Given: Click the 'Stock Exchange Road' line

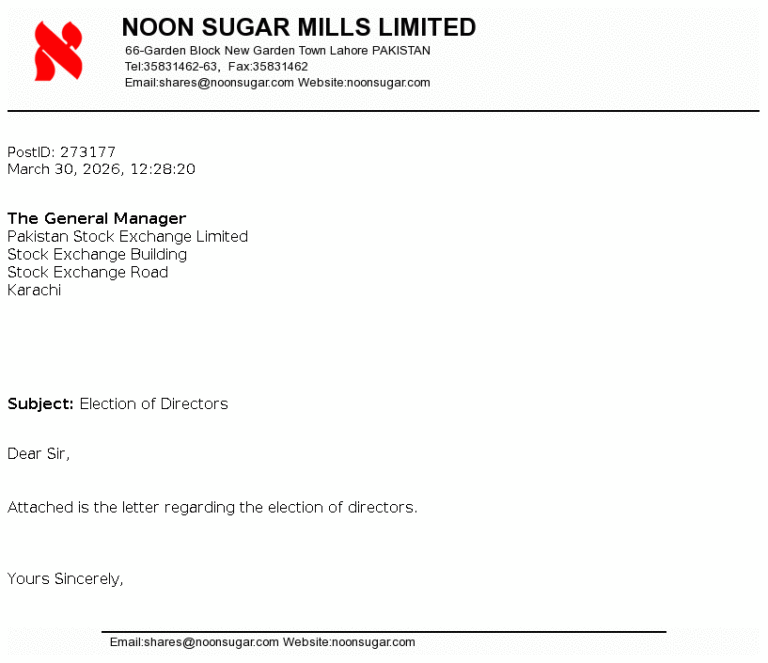Looking at the screenshot, I should (x=87, y=272).
